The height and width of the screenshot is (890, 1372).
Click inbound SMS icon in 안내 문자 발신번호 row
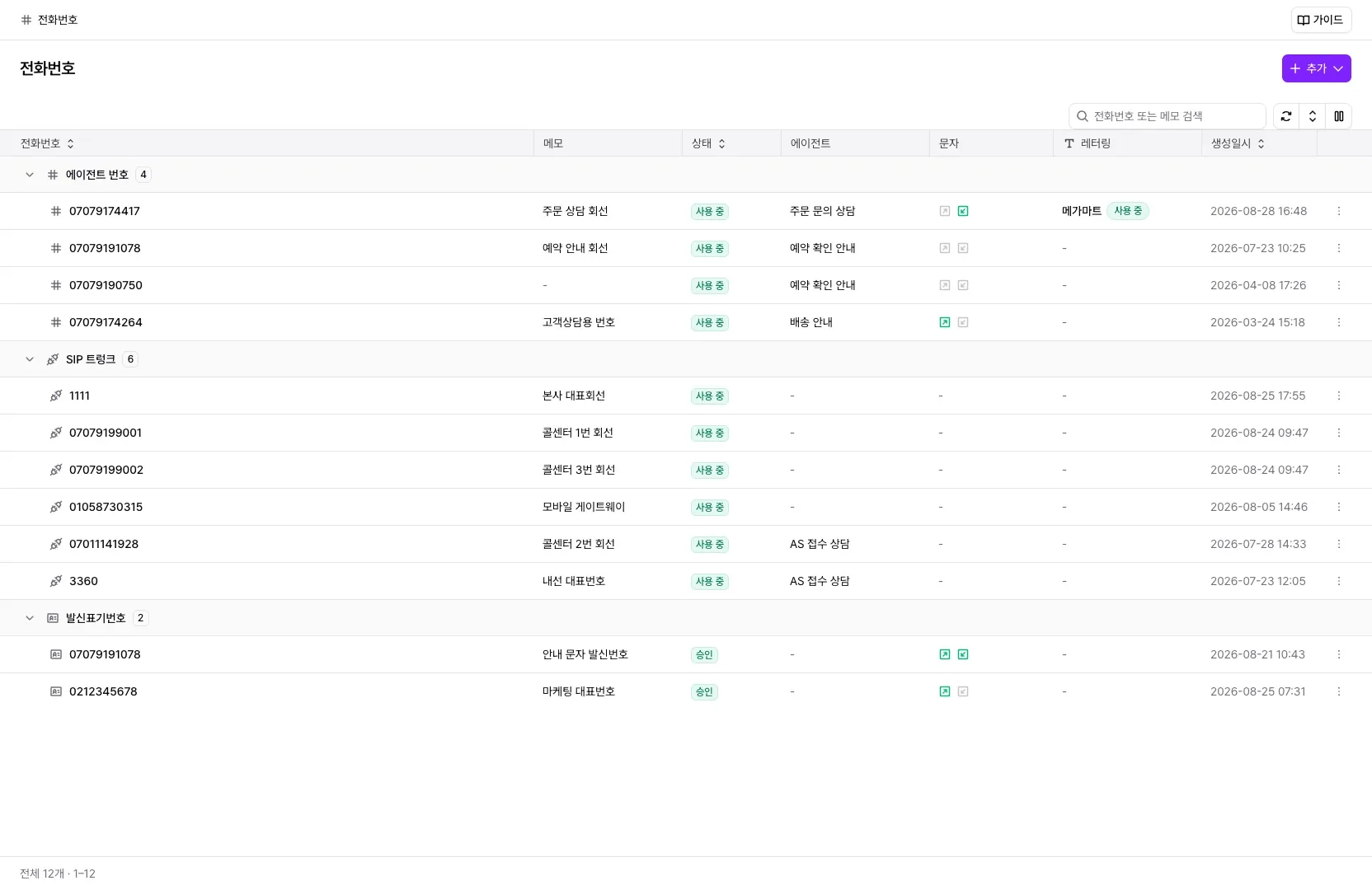point(963,654)
